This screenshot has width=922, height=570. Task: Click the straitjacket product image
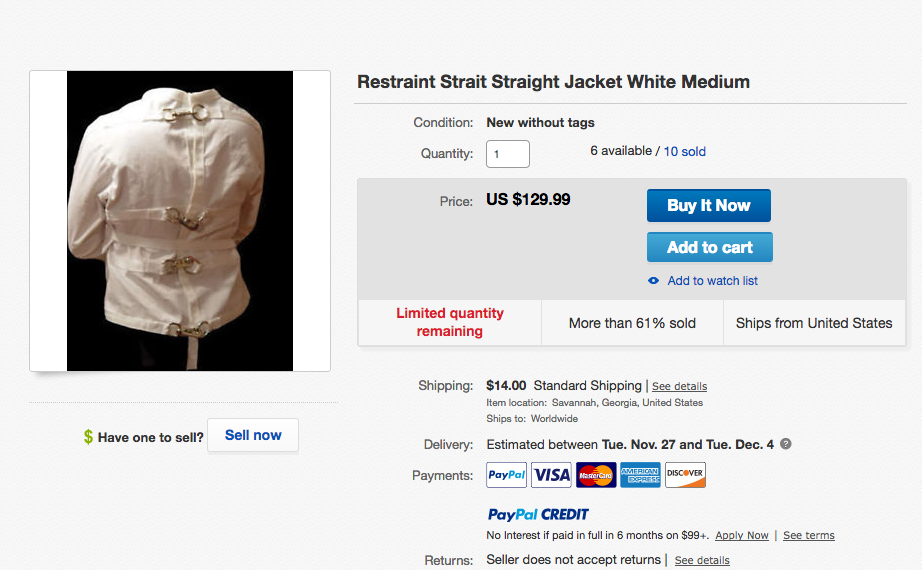180,221
